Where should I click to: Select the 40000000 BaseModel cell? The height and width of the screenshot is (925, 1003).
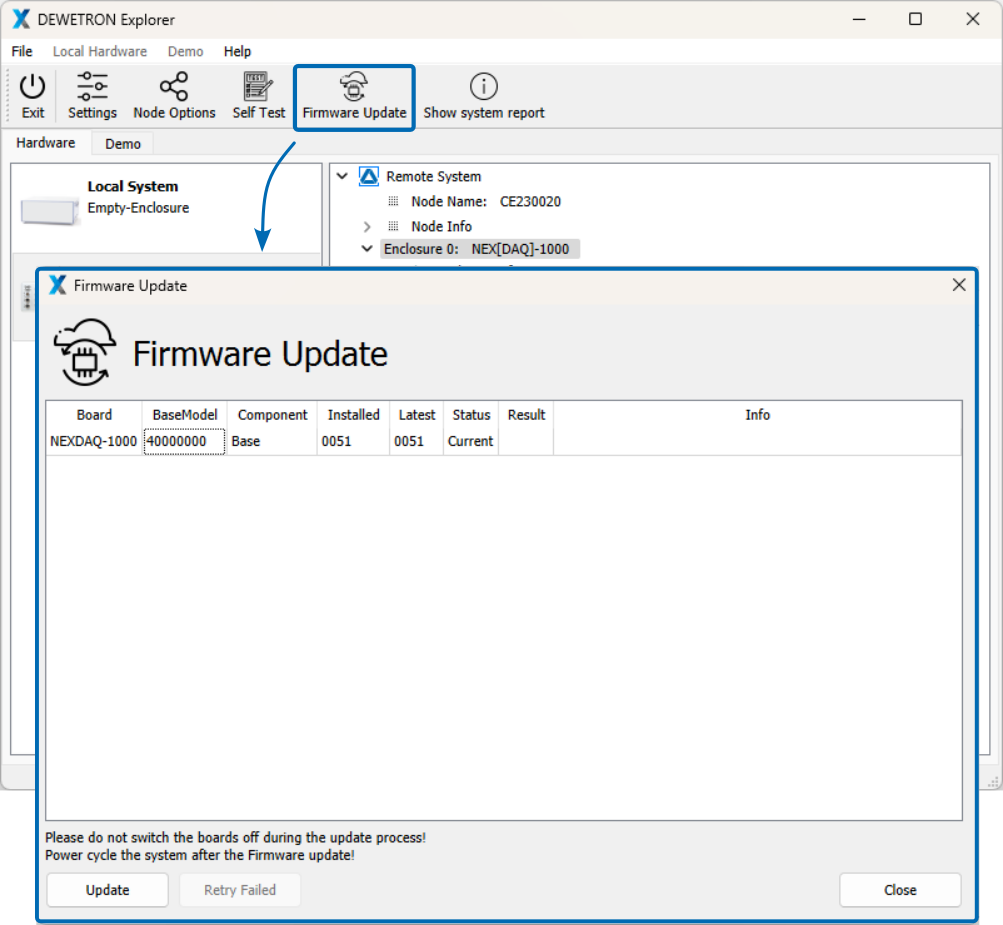(184, 441)
